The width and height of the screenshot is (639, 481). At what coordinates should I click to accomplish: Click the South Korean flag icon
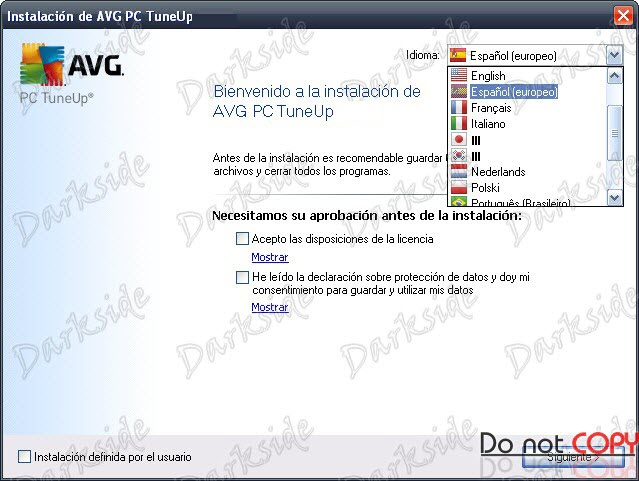(x=458, y=155)
